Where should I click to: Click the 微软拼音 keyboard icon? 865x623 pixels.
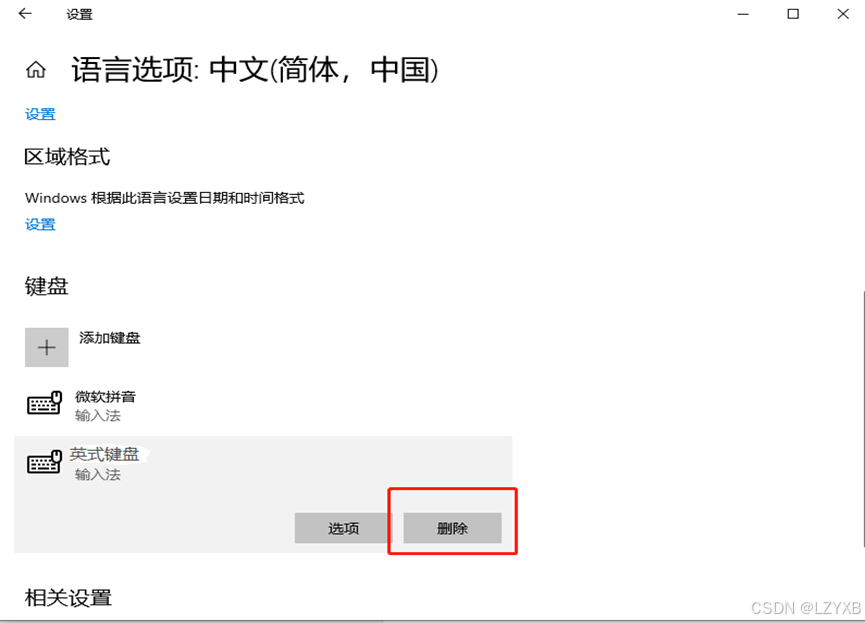(44, 403)
